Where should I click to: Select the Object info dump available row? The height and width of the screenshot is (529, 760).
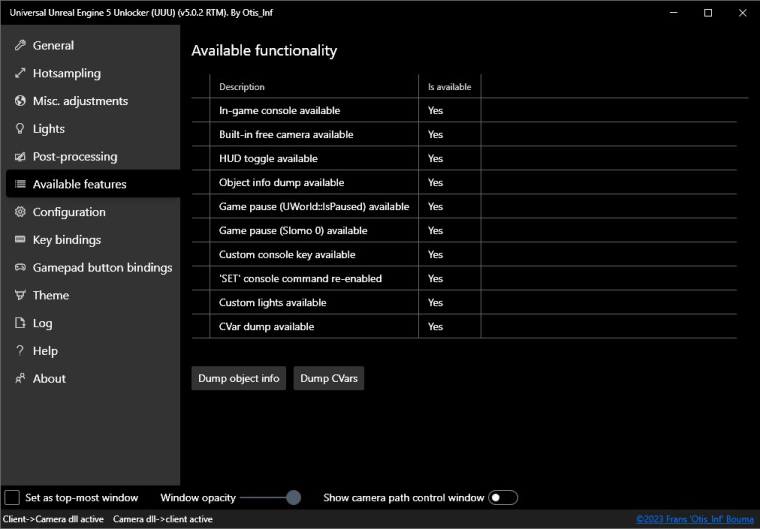pyautogui.click(x=464, y=182)
